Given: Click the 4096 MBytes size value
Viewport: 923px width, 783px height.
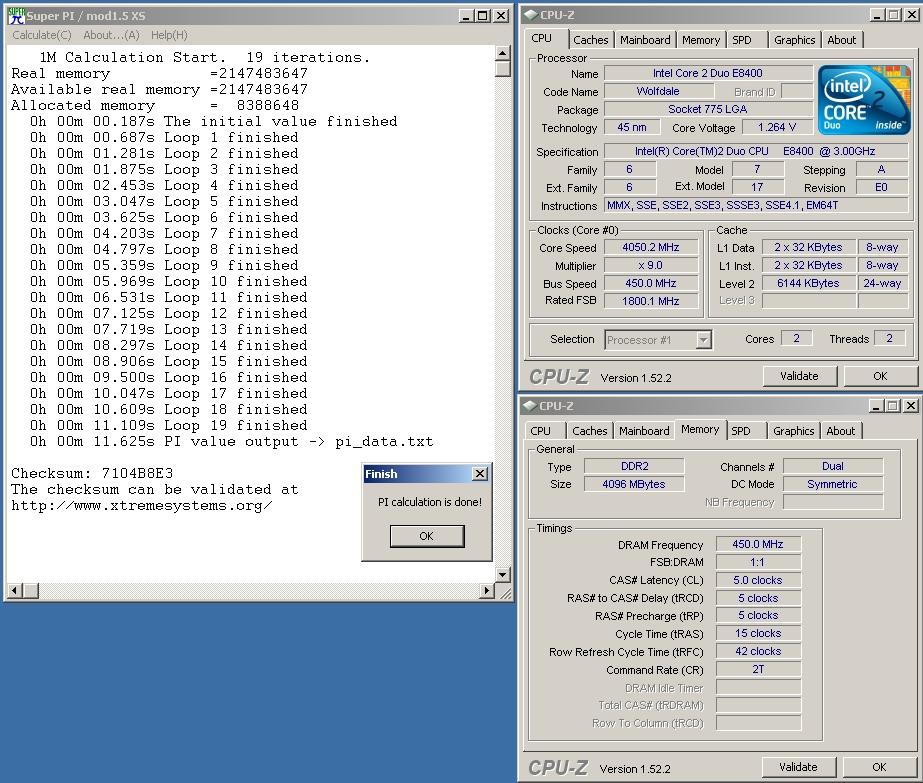Looking at the screenshot, I should (x=635, y=484).
